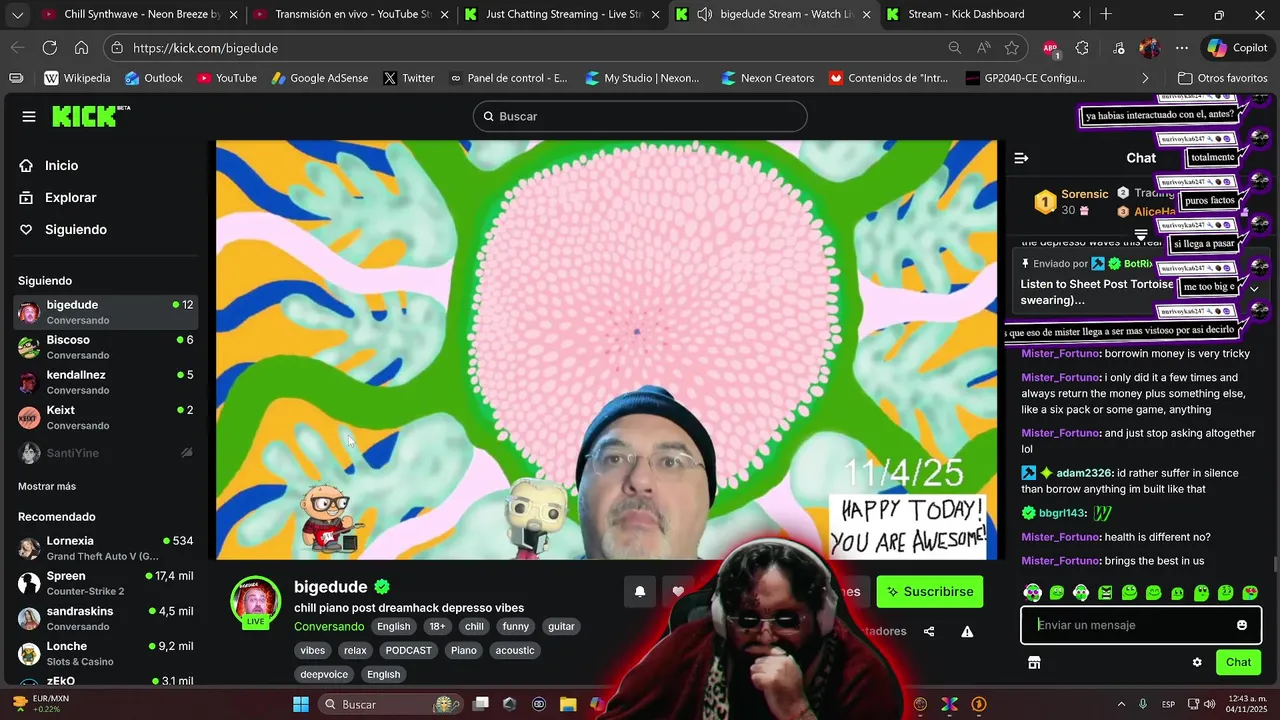The height and width of the screenshot is (720, 1280).
Task: Open recommended channel Lonche
Action: pyautogui.click(x=105, y=653)
